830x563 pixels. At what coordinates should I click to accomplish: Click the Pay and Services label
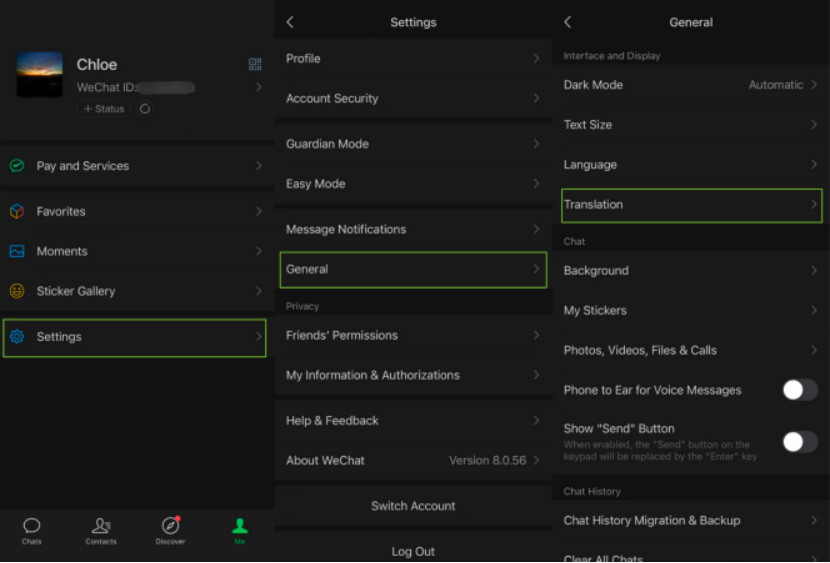(83, 166)
